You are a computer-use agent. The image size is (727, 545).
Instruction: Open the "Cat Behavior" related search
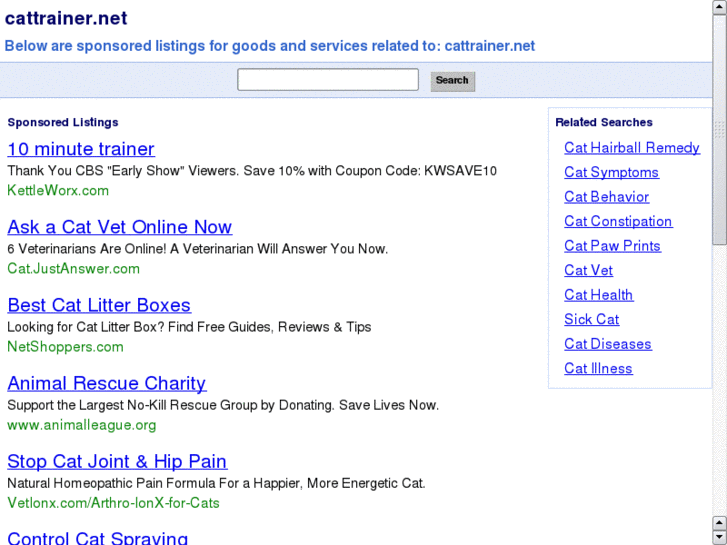click(606, 197)
